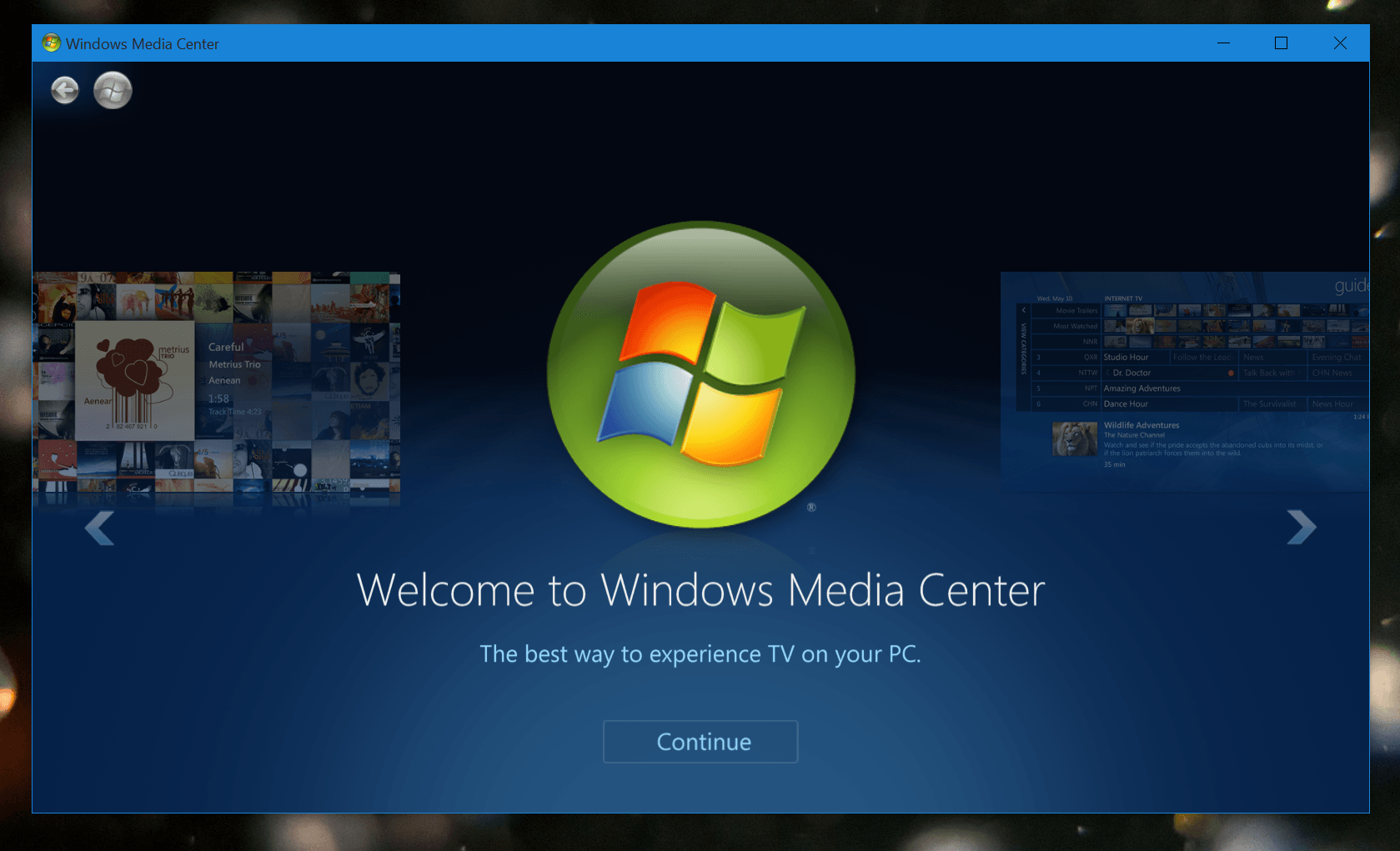This screenshot has height=851, width=1400.
Task: Click the Metrius Trio track info text
Action: 234,365
